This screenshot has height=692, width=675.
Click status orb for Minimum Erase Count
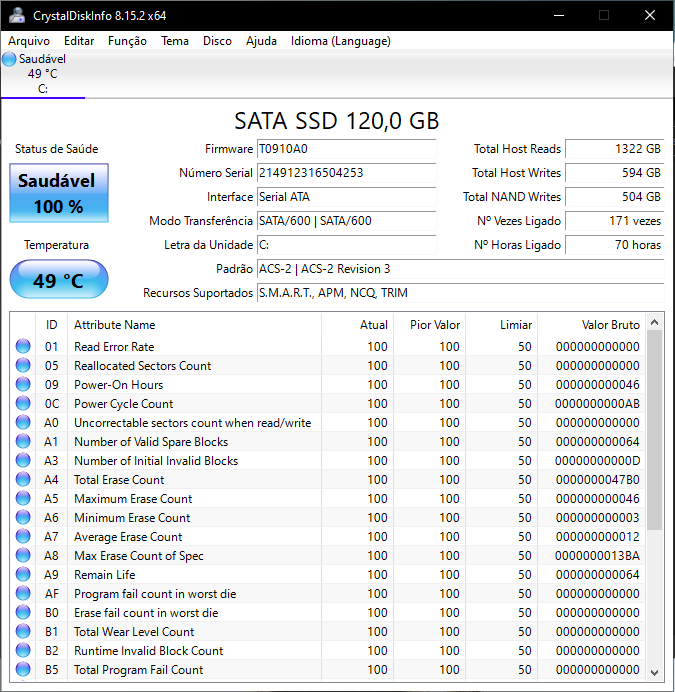tap(23, 517)
